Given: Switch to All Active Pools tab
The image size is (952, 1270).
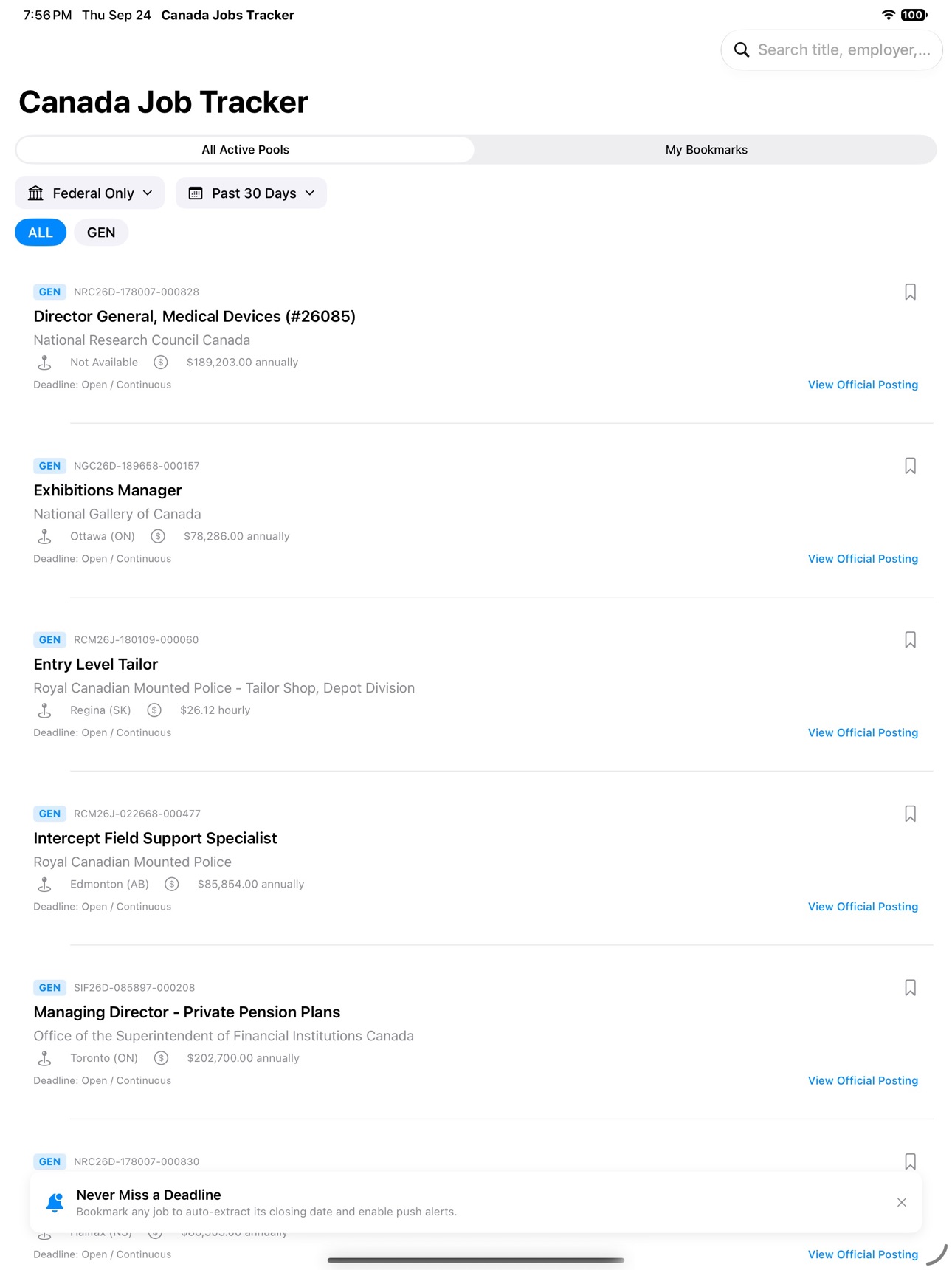Looking at the screenshot, I should pyautogui.click(x=245, y=150).
